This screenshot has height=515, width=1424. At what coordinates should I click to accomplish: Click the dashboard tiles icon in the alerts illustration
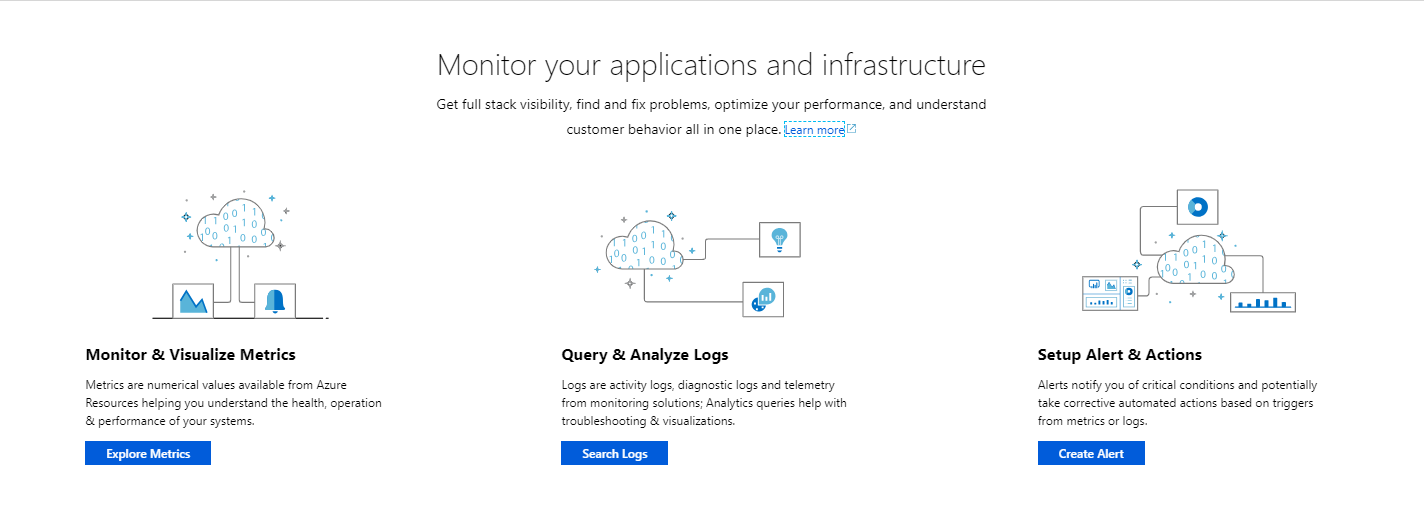(x=1112, y=294)
